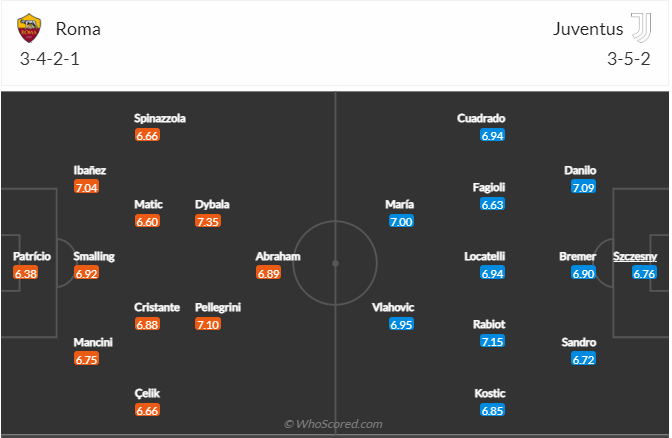This screenshot has height=438, width=672.
Task: Click on Vlahovic player name
Action: coord(395,307)
